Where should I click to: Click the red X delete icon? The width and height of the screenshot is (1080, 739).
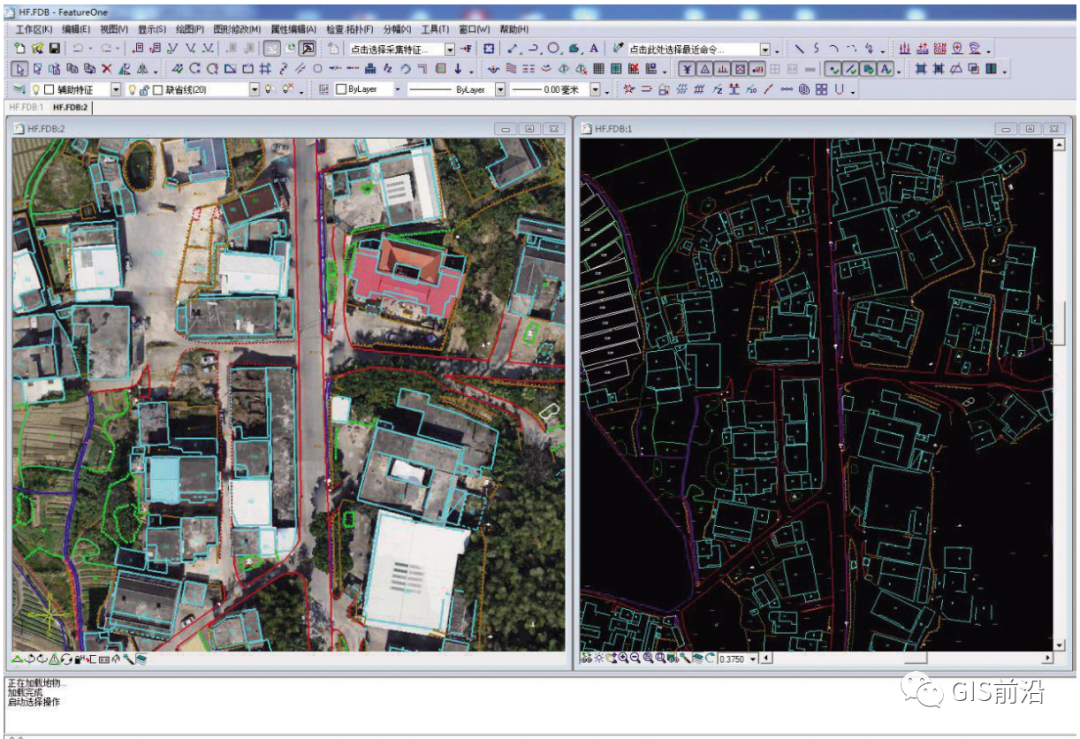[107, 69]
